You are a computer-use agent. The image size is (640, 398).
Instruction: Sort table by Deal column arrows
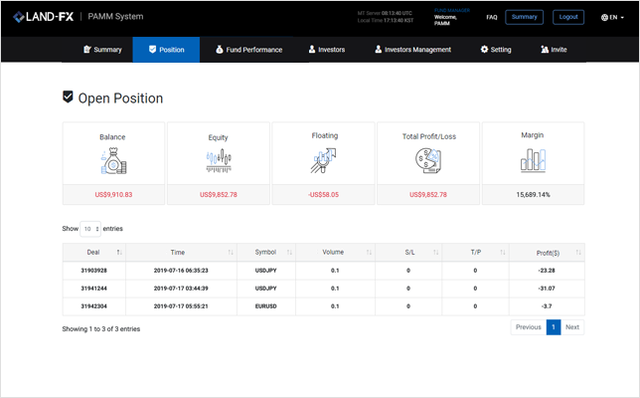pyautogui.click(x=119, y=252)
